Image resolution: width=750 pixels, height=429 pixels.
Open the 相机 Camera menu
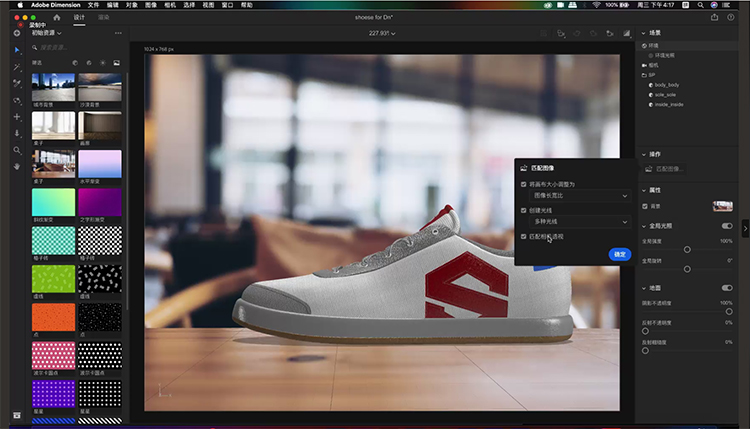[x=170, y=5]
